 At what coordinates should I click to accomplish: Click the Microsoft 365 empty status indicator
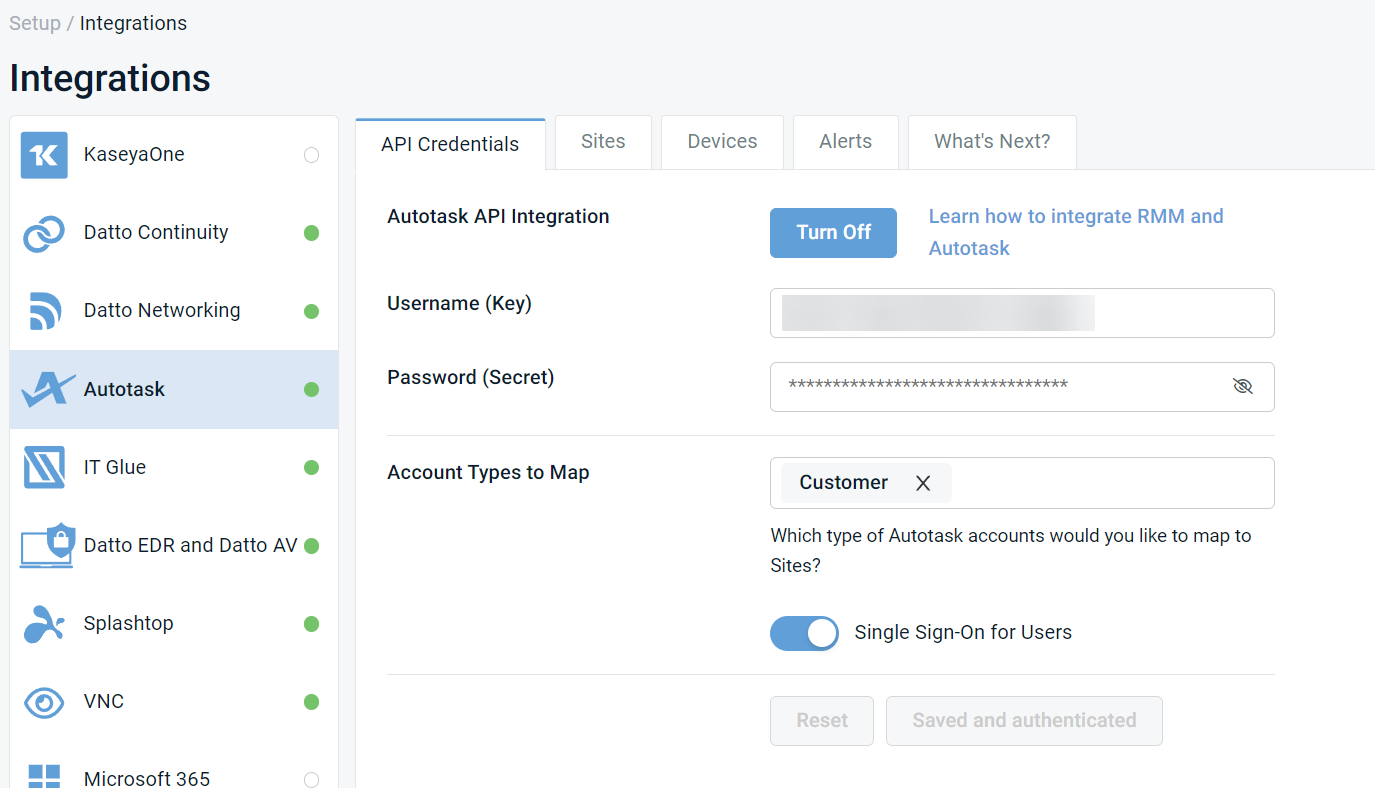(311, 779)
